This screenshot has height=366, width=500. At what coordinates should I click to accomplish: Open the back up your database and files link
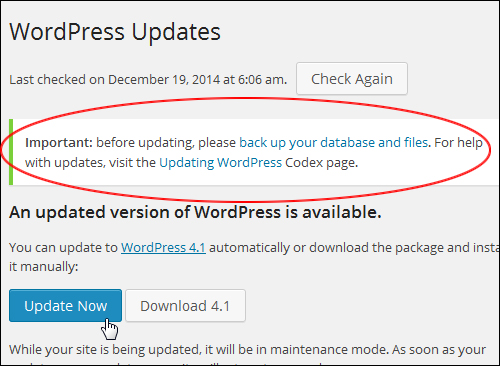(333, 143)
